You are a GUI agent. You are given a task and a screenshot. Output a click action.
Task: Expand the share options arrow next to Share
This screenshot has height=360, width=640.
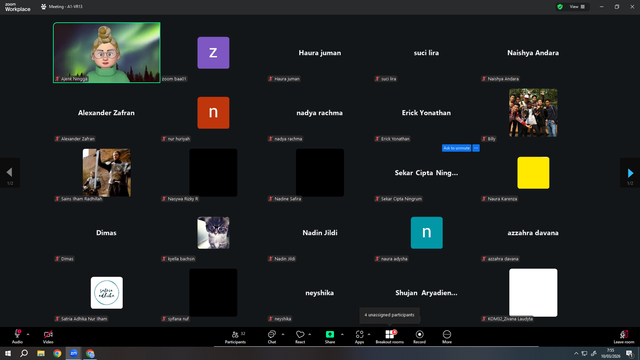pos(342,334)
